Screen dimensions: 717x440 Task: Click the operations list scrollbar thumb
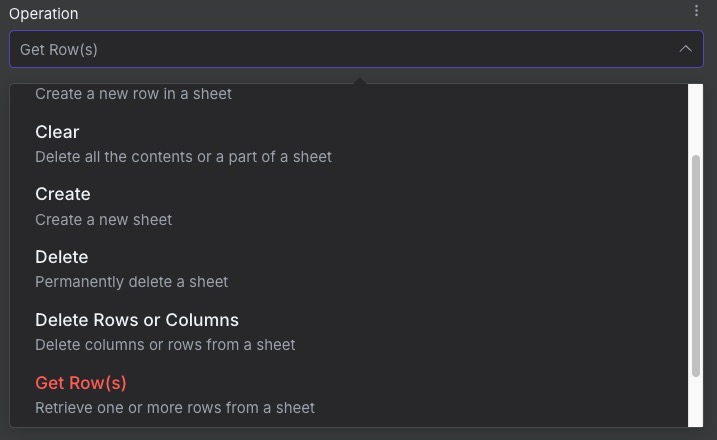696,265
